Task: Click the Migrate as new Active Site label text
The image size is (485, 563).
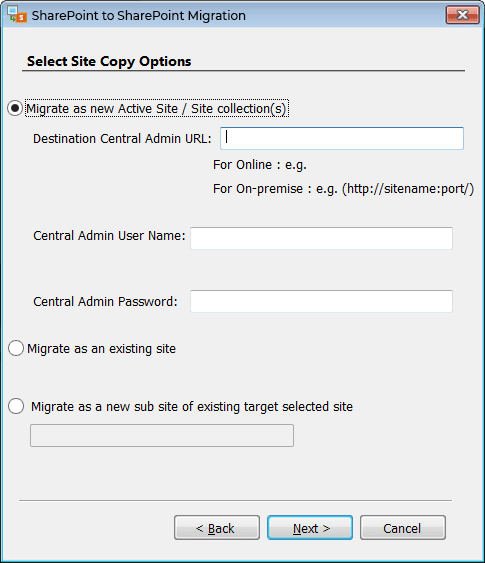Action: pyautogui.click(x=156, y=108)
